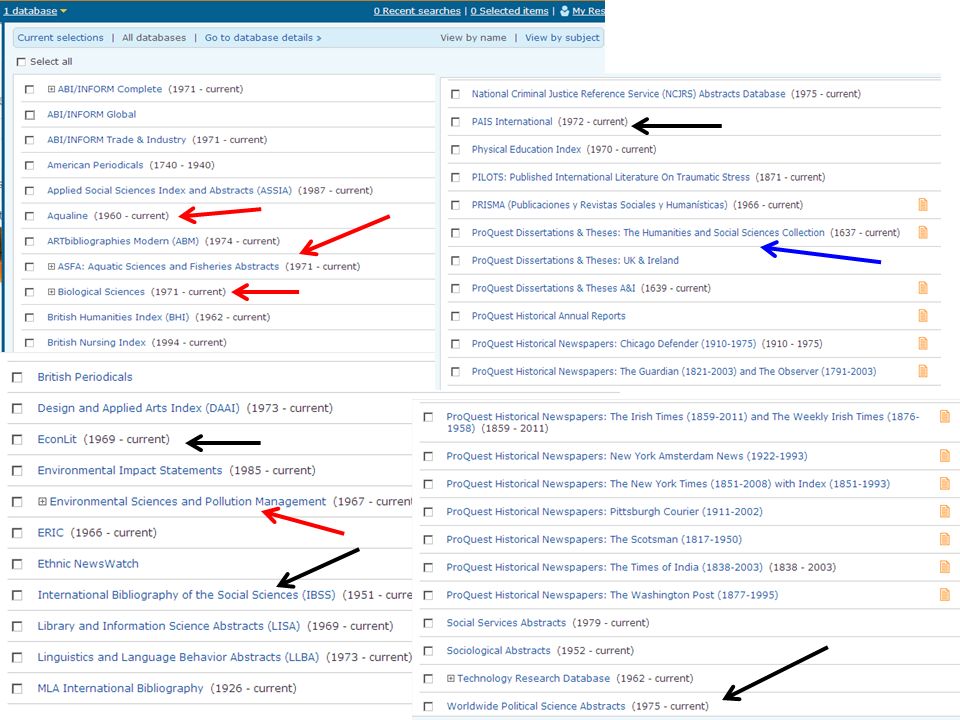Click document icon for Chicago Defender row
This screenshot has height=720, width=960.
[x=923, y=343]
